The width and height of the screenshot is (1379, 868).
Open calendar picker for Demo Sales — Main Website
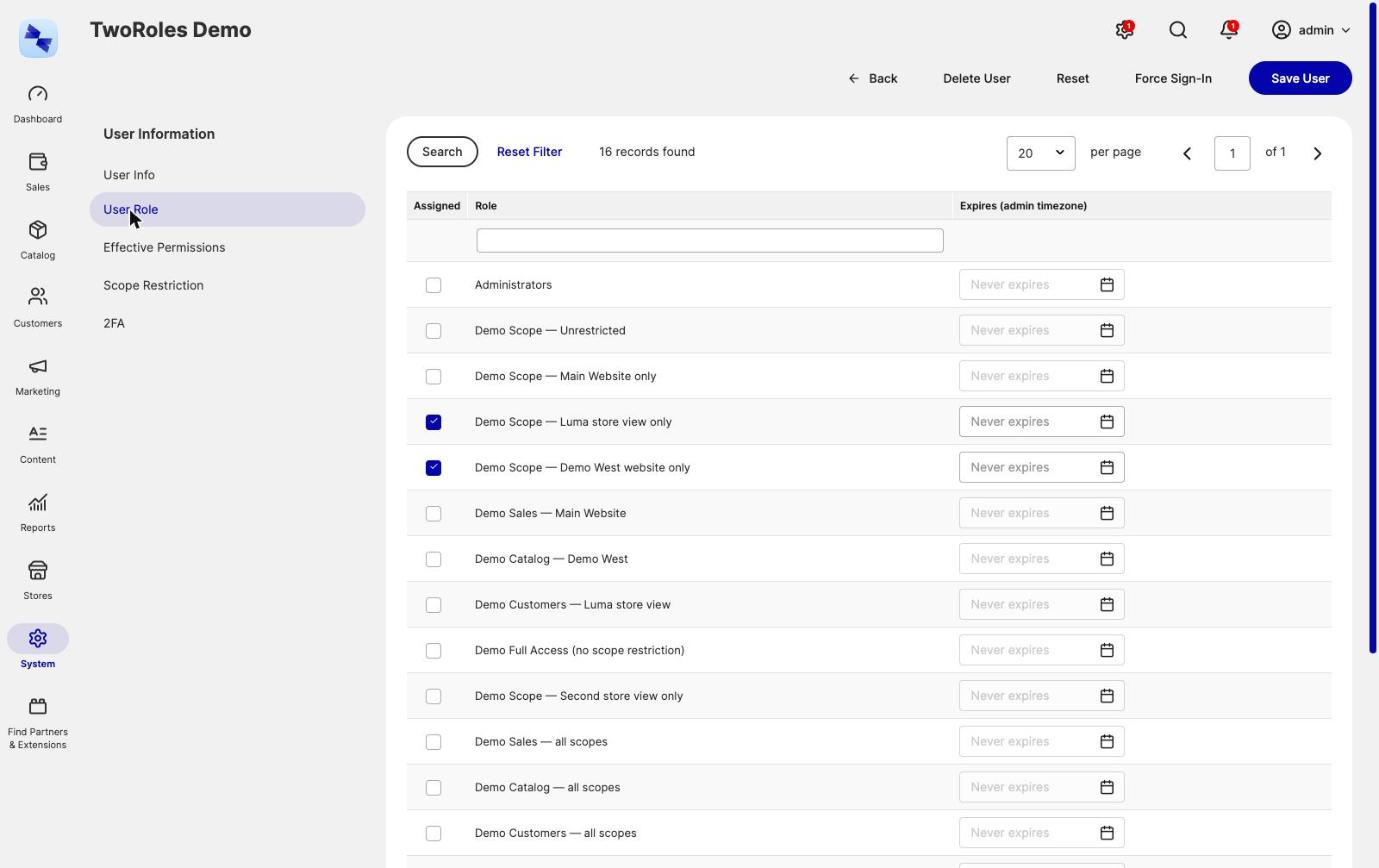(x=1107, y=513)
